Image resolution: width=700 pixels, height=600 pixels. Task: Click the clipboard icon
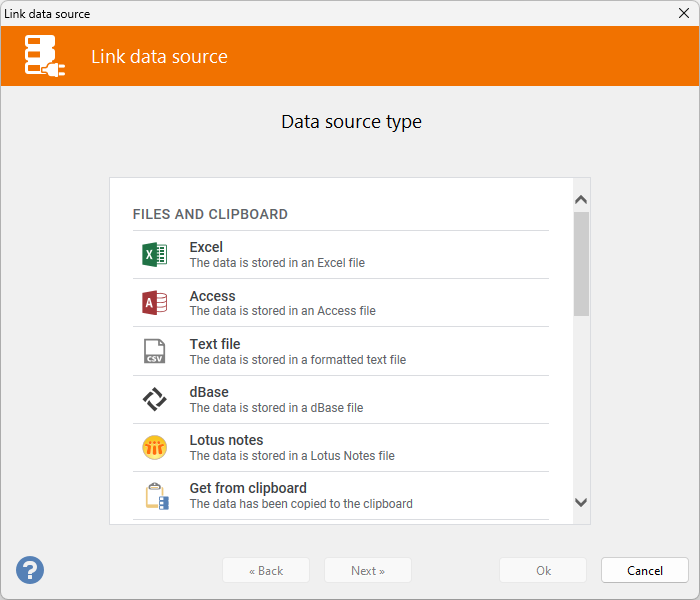point(156,496)
